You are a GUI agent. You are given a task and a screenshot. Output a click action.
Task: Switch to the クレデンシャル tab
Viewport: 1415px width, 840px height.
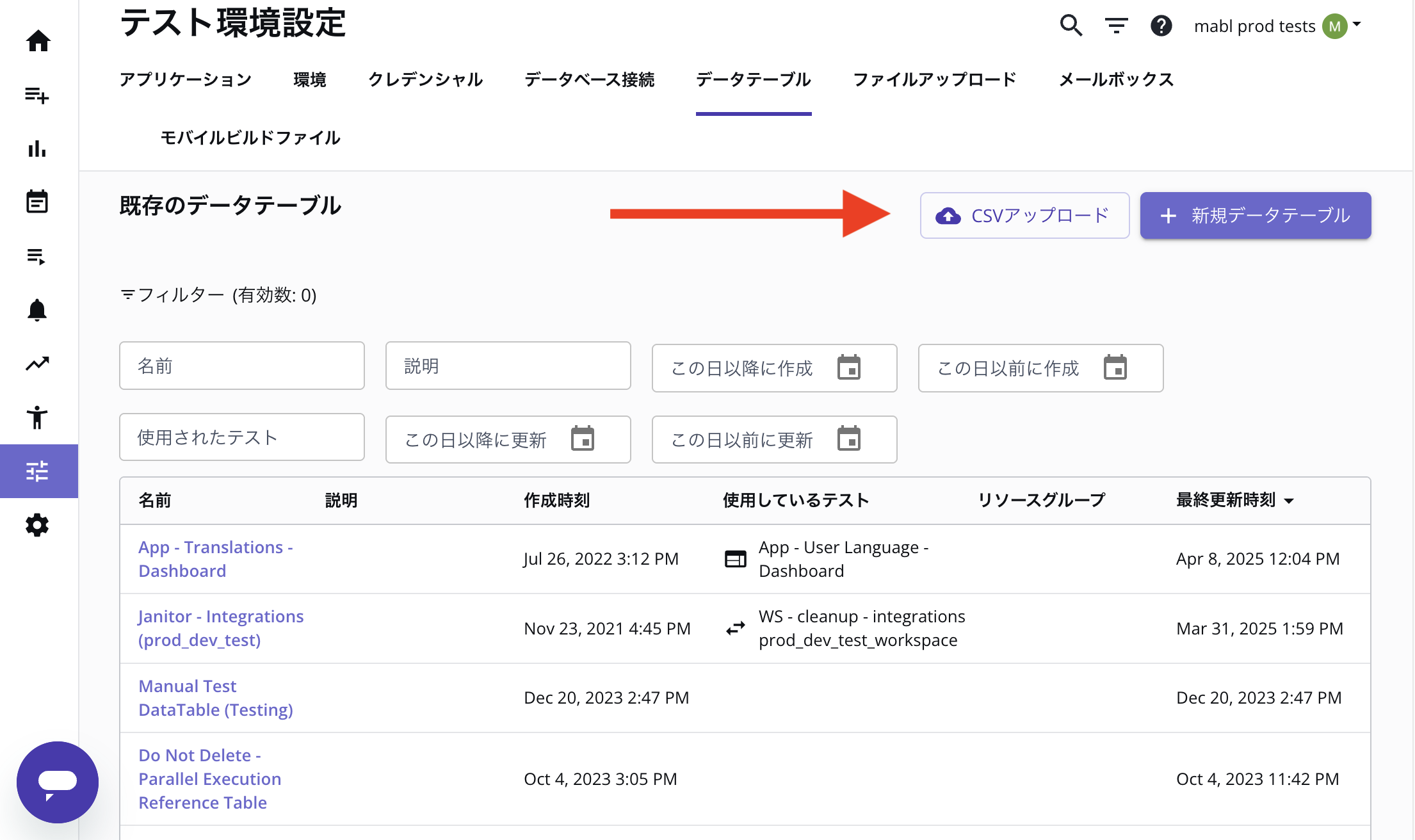(x=425, y=79)
